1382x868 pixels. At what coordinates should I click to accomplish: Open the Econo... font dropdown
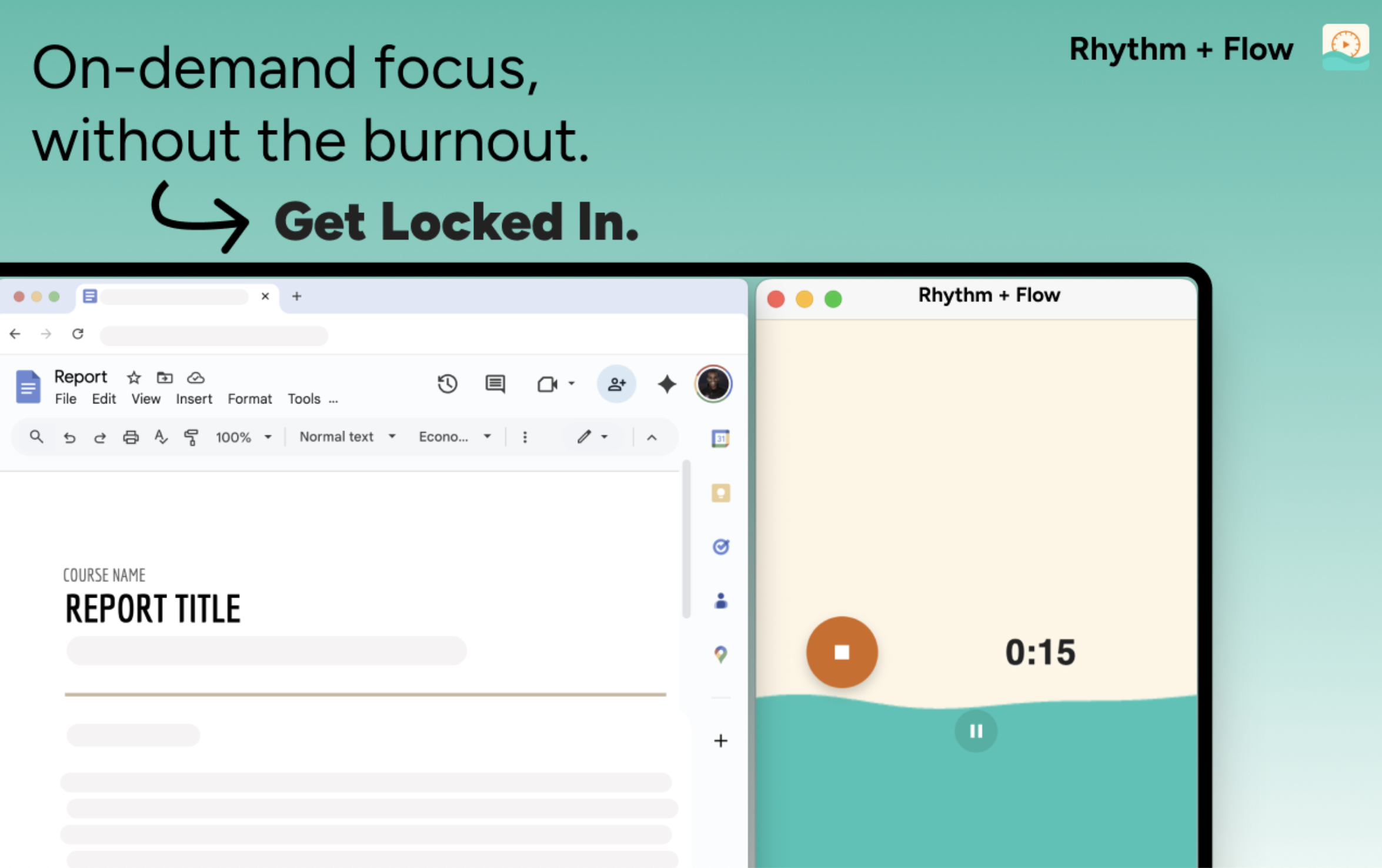pyautogui.click(x=455, y=437)
